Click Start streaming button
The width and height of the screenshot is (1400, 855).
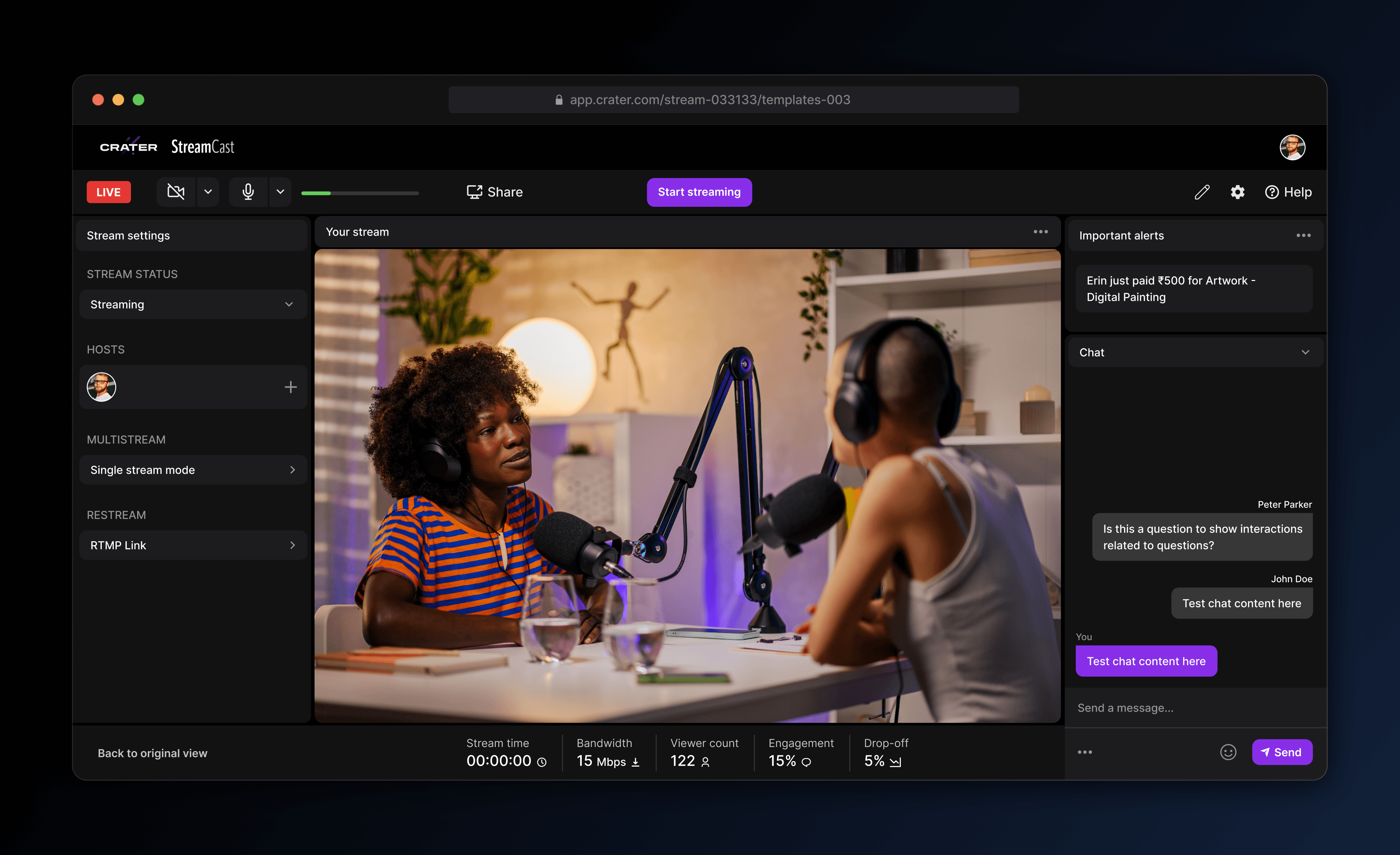pyautogui.click(x=699, y=192)
